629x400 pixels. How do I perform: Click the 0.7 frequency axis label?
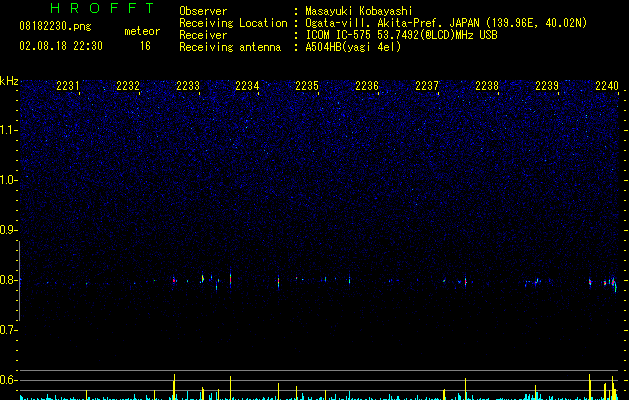(9, 330)
